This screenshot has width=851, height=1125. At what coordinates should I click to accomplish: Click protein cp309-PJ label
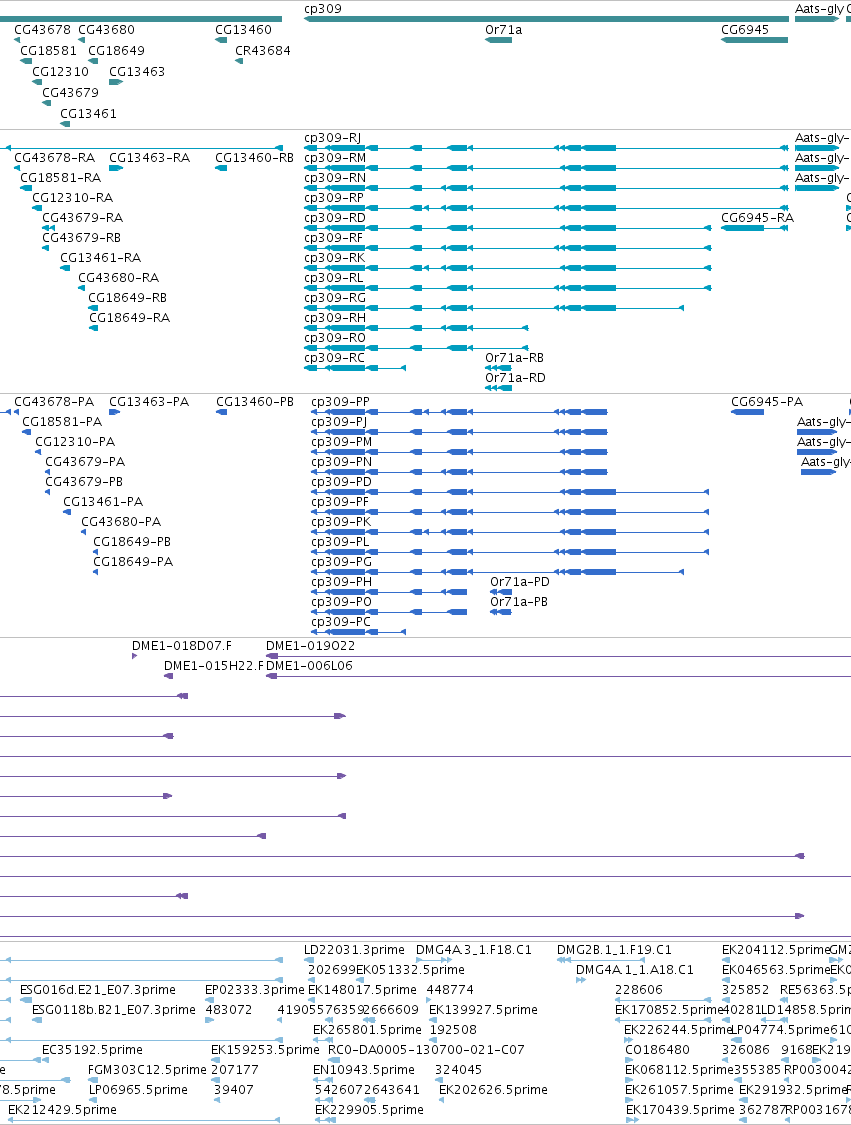pos(339,422)
